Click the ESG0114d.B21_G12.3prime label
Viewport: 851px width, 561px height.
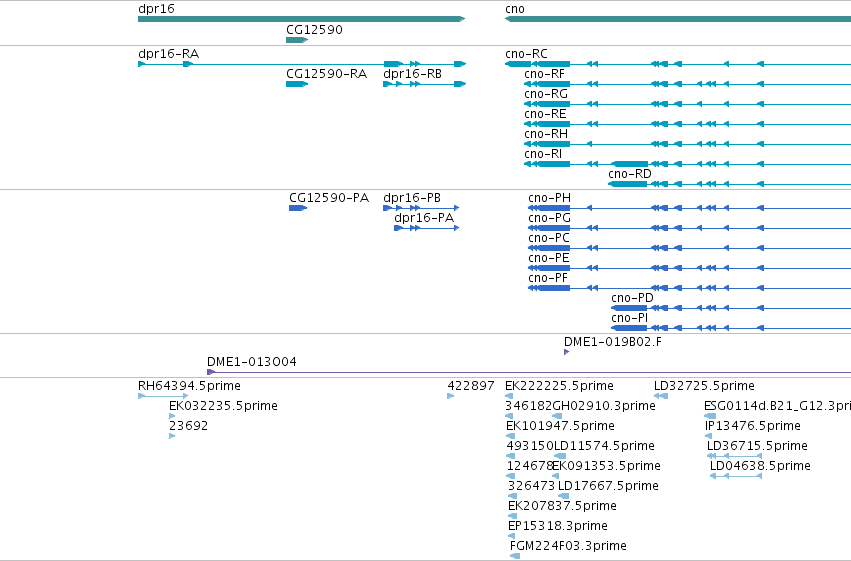[x=777, y=406]
